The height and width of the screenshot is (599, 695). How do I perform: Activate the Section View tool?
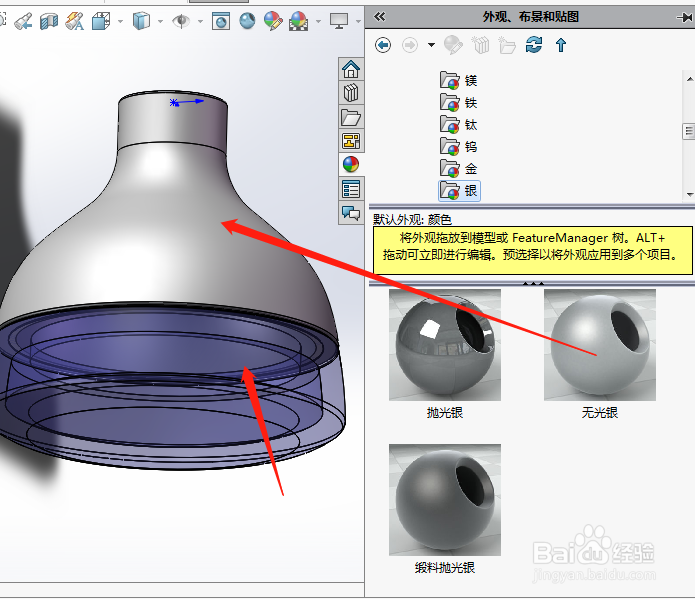(x=49, y=21)
